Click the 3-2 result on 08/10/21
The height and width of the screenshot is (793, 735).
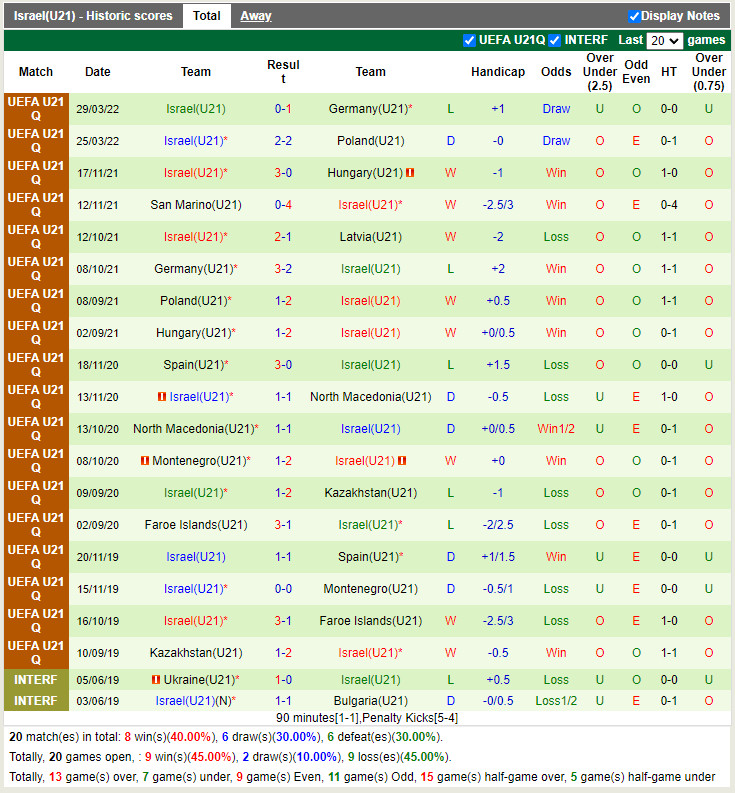tap(283, 269)
